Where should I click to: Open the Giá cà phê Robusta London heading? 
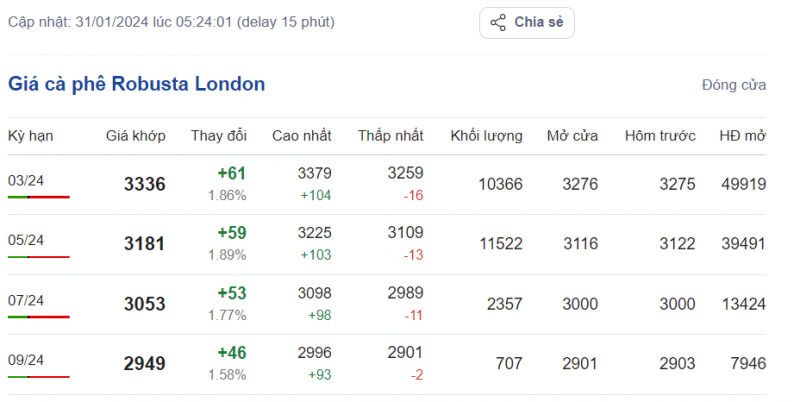(137, 84)
